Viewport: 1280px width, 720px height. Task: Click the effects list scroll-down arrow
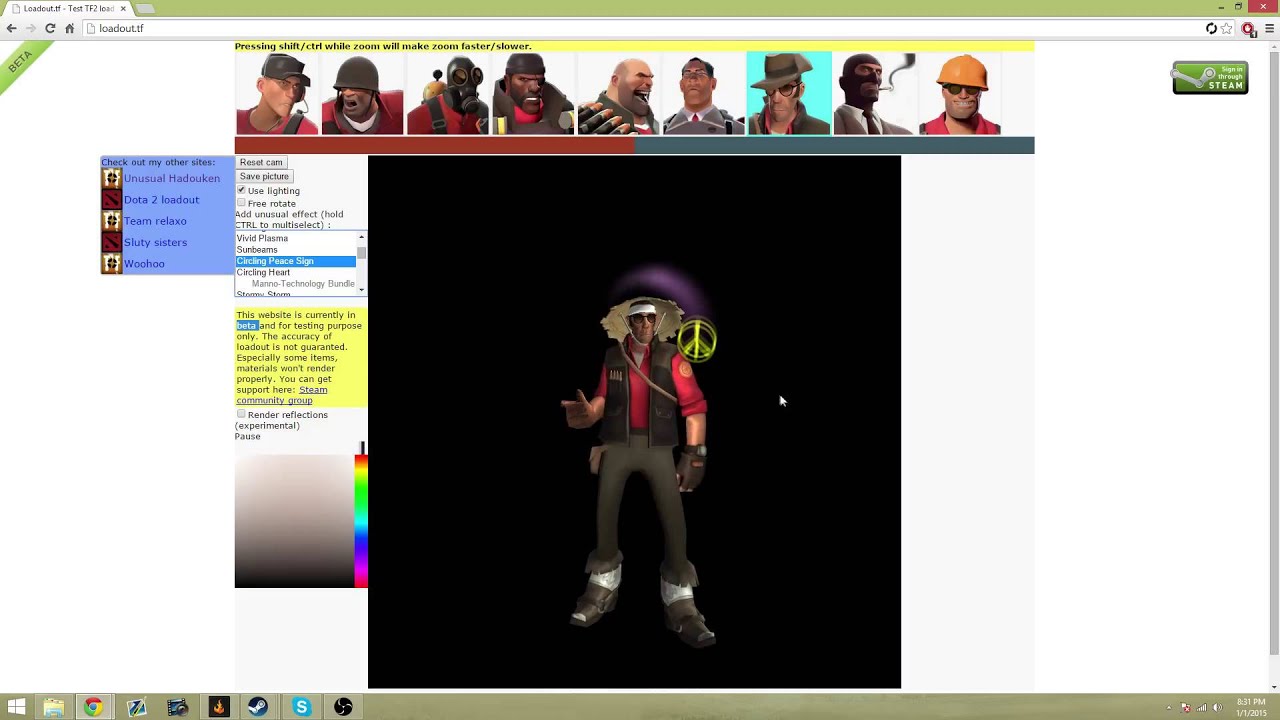click(361, 290)
